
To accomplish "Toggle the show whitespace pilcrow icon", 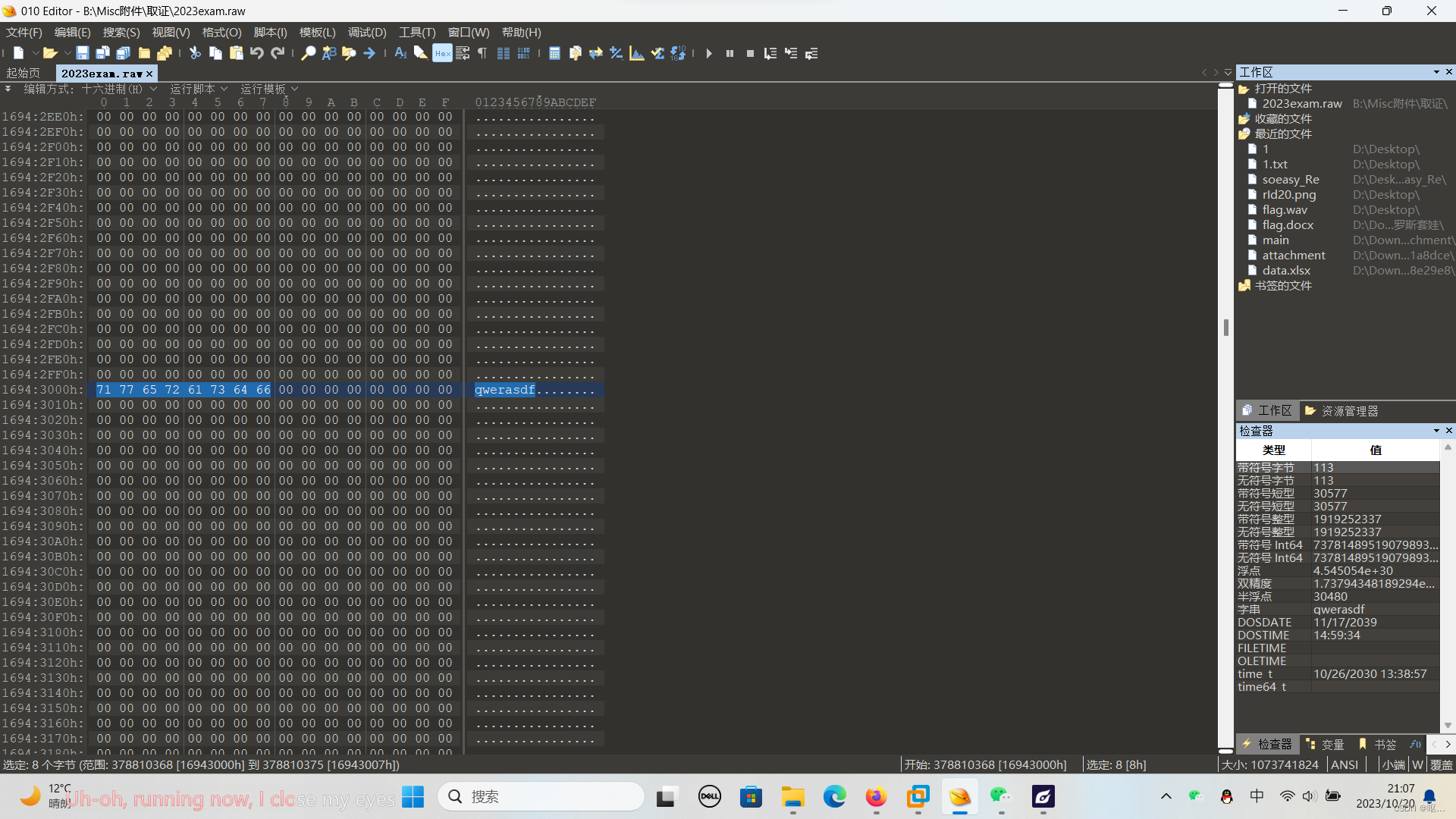I will pos(482,53).
